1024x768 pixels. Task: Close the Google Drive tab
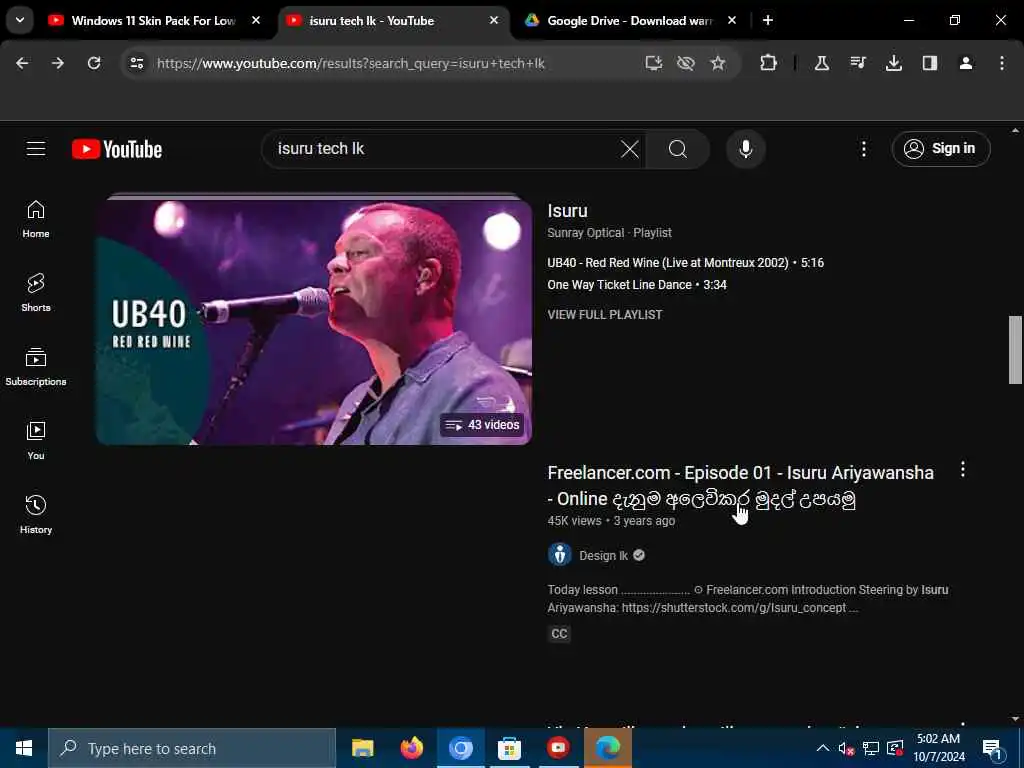tap(732, 20)
